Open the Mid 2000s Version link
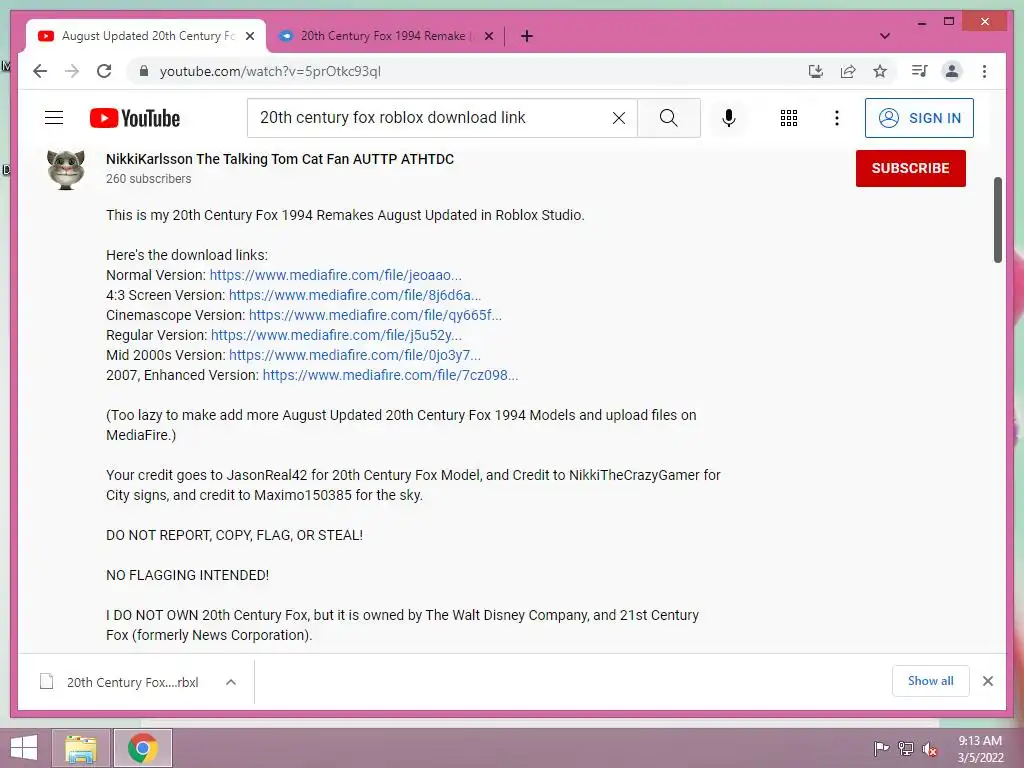The width and height of the screenshot is (1024, 768). click(x=355, y=355)
